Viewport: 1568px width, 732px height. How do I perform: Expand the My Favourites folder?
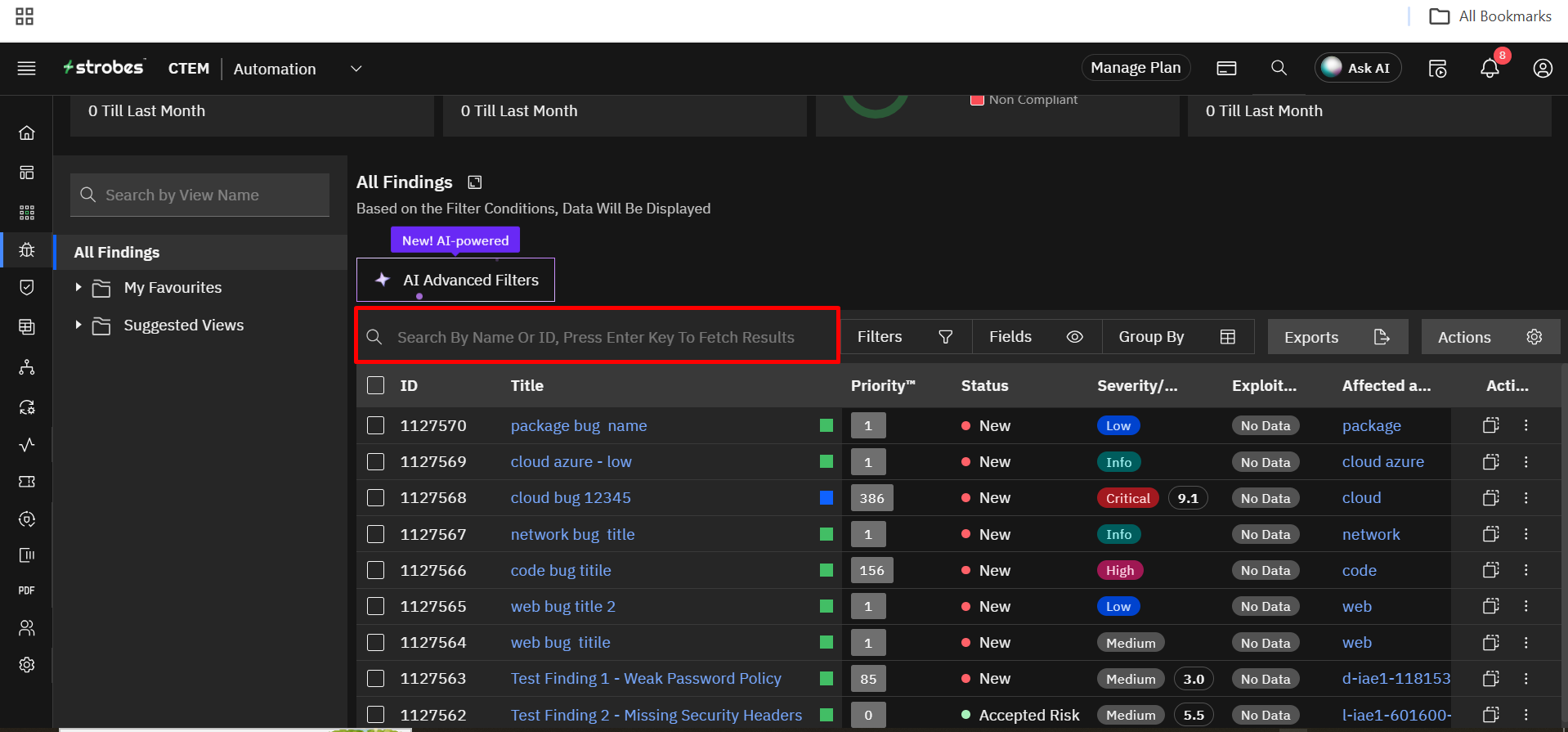tap(78, 288)
